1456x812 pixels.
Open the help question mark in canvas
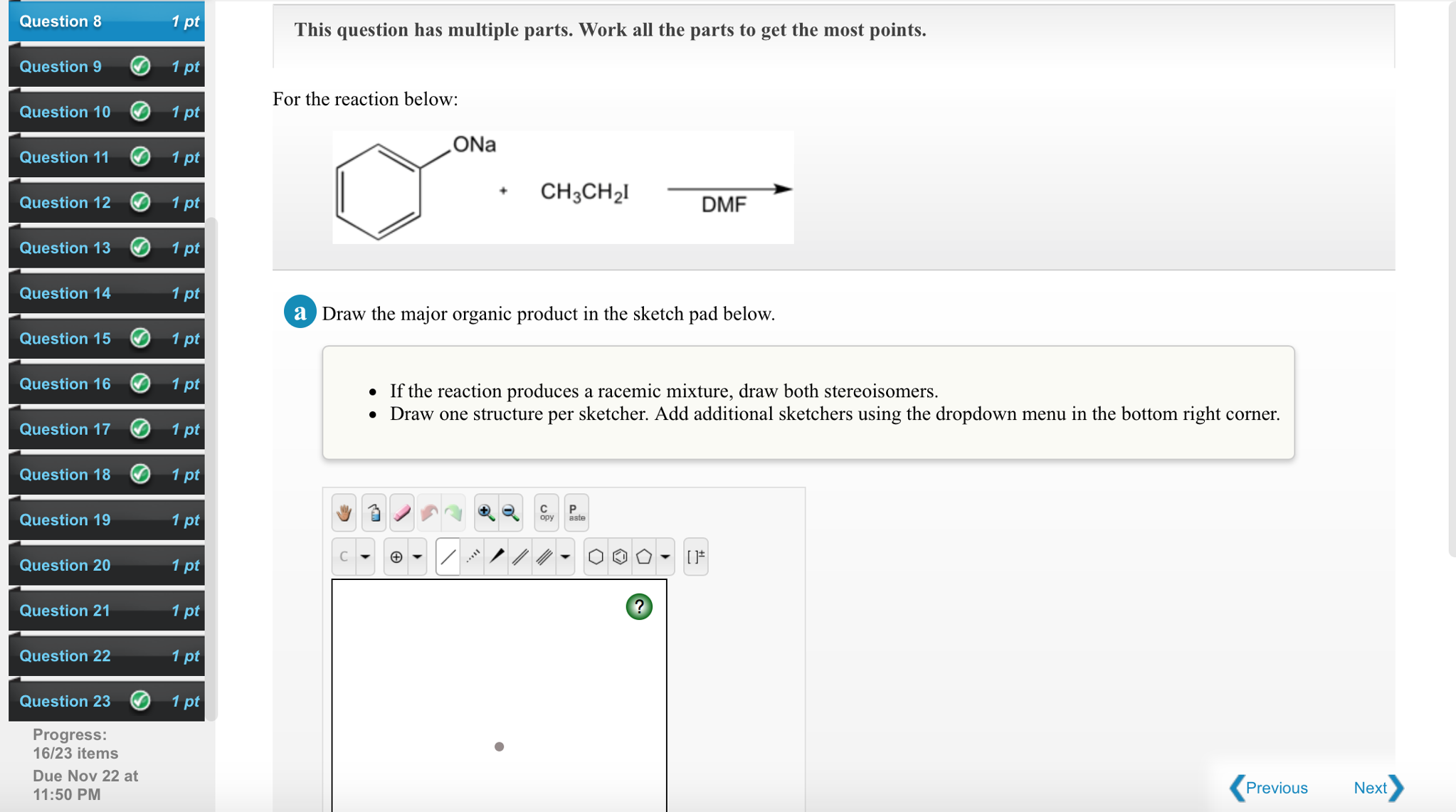[x=639, y=606]
